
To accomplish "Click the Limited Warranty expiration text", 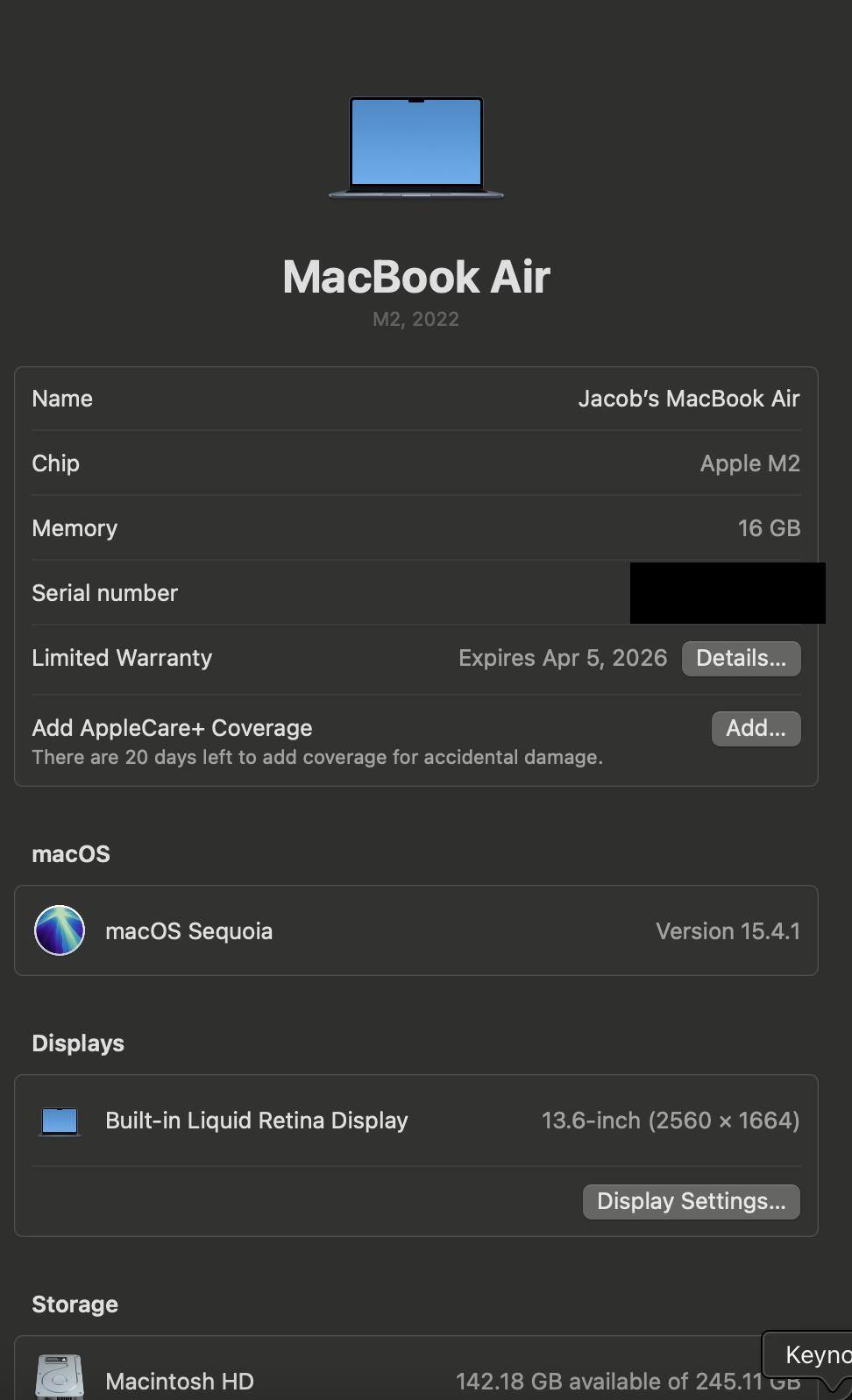I will point(563,658).
